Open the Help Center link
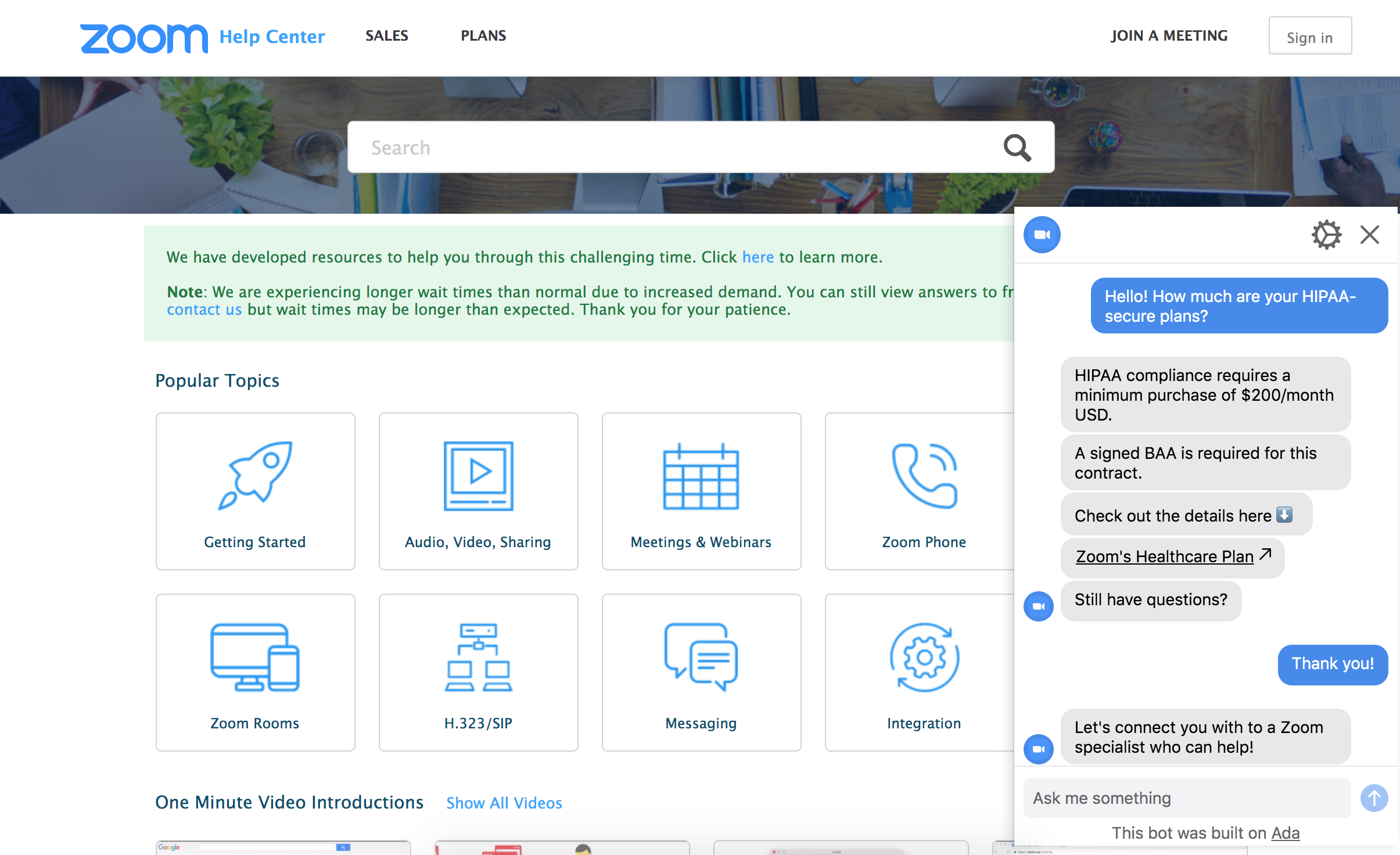This screenshot has width=1400, height=855. tap(272, 37)
